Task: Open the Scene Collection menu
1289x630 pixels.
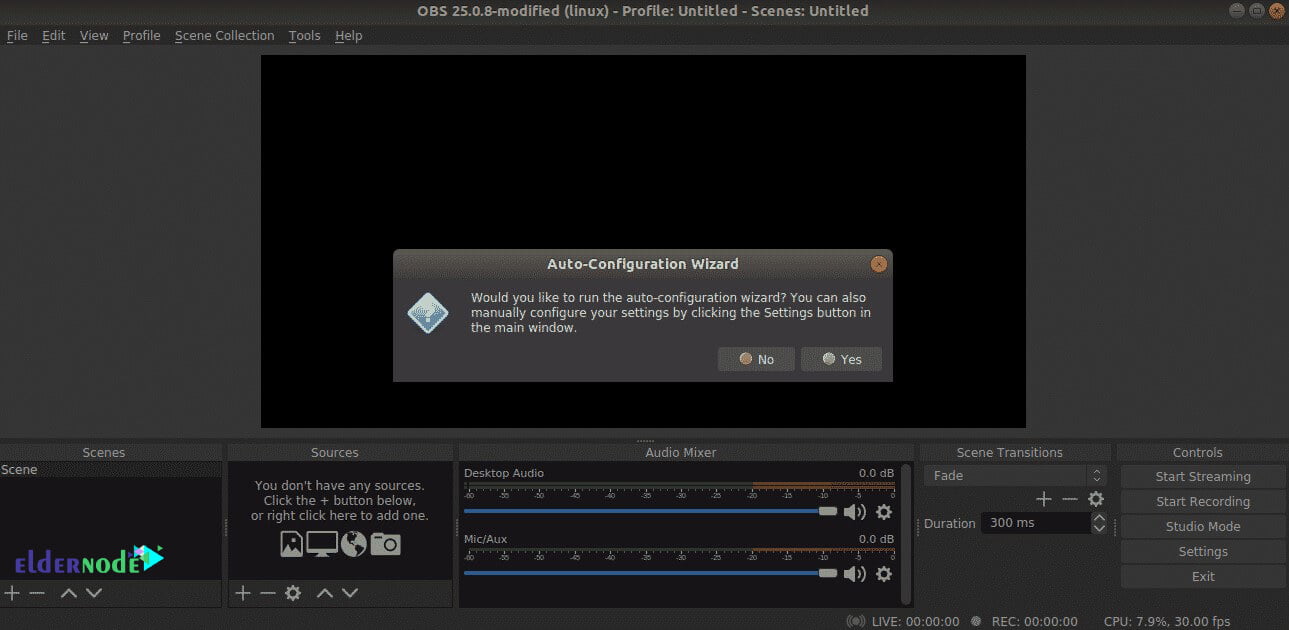Action: [x=224, y=36]
